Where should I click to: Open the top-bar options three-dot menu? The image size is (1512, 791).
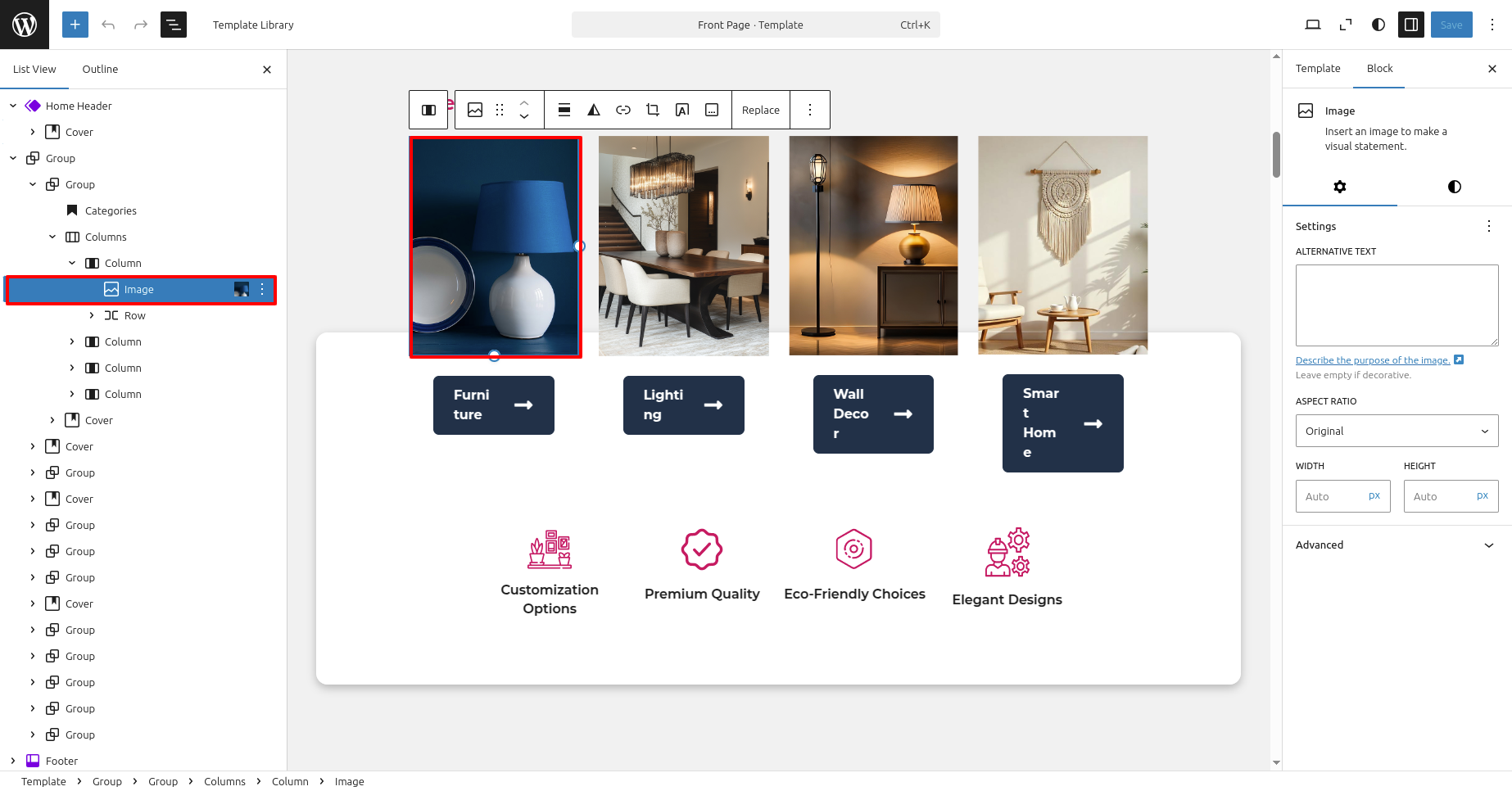tap(1492, 25)
